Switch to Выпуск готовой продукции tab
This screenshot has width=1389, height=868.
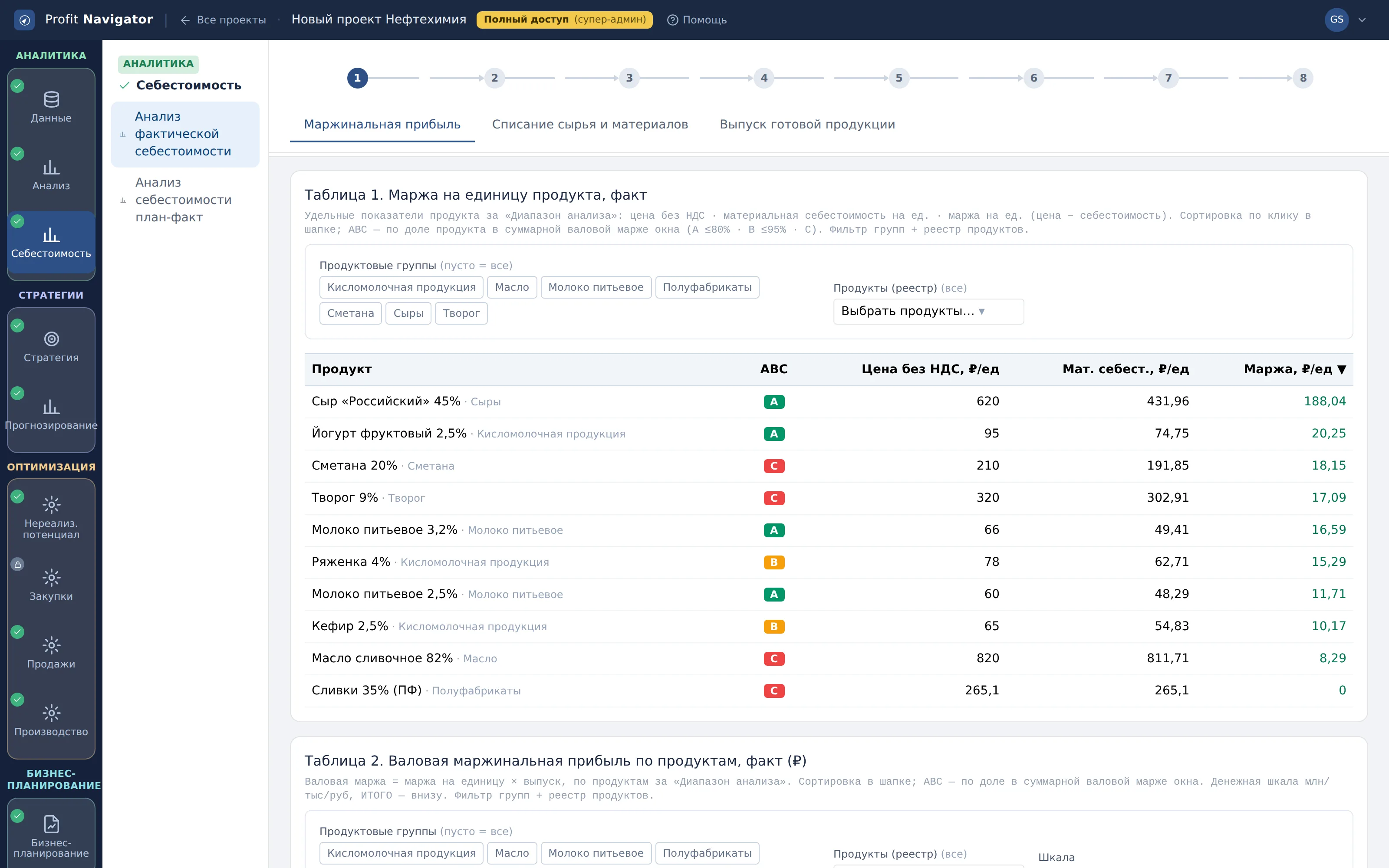807,125
